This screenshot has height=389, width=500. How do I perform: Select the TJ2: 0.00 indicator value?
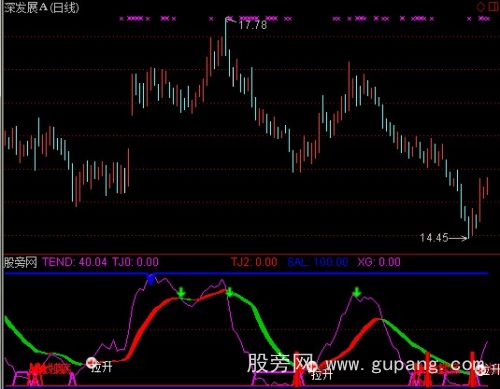tap(254, 262)
